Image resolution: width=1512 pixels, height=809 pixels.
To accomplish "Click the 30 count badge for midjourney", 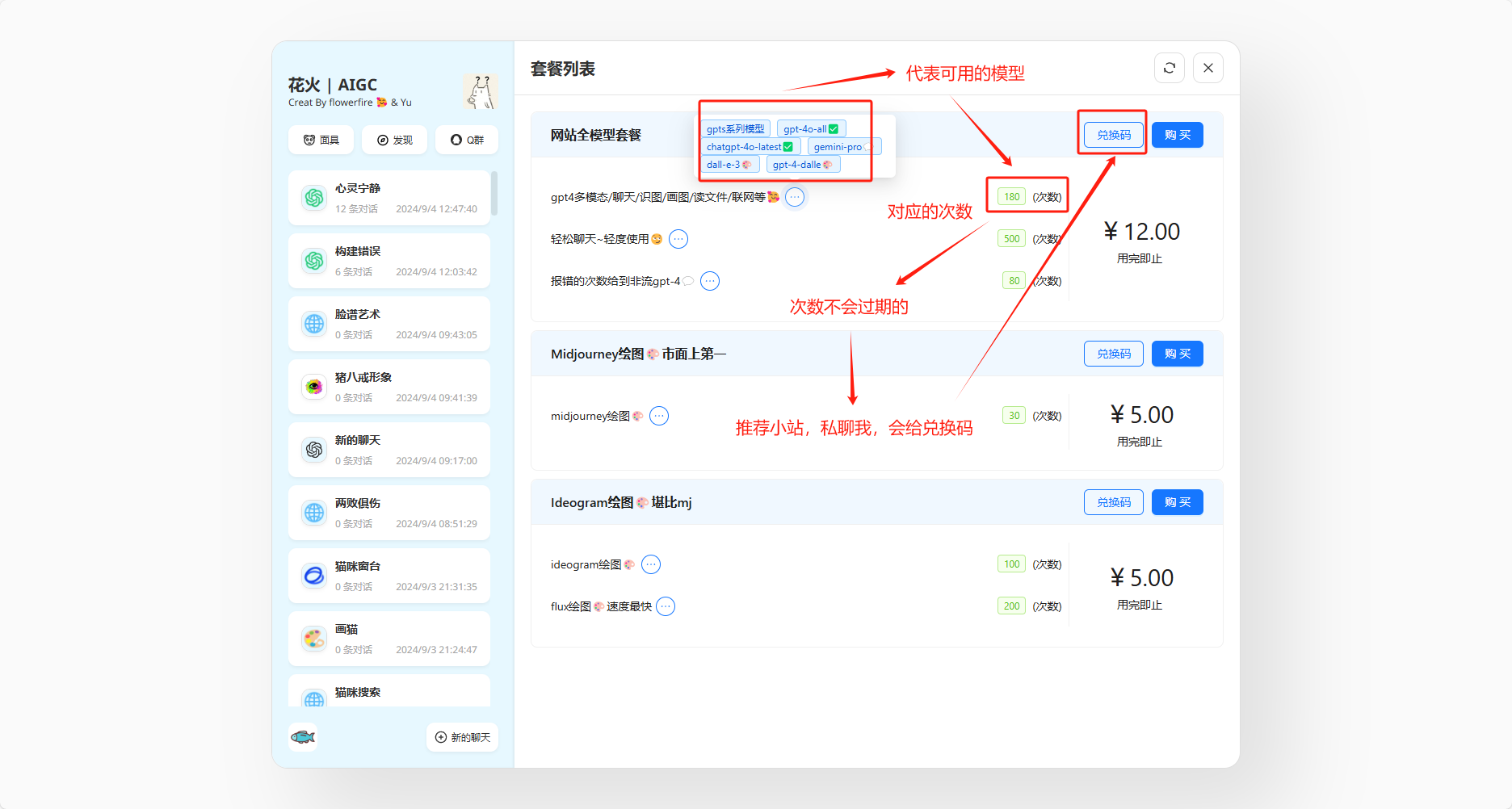I will tap(1014, 416).
